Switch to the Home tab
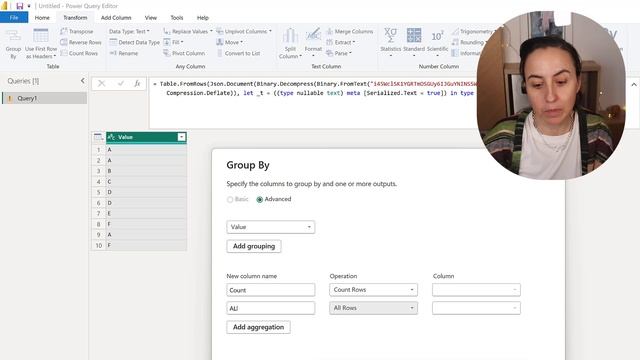The image size is (640, 360). (x=42, y=18)
